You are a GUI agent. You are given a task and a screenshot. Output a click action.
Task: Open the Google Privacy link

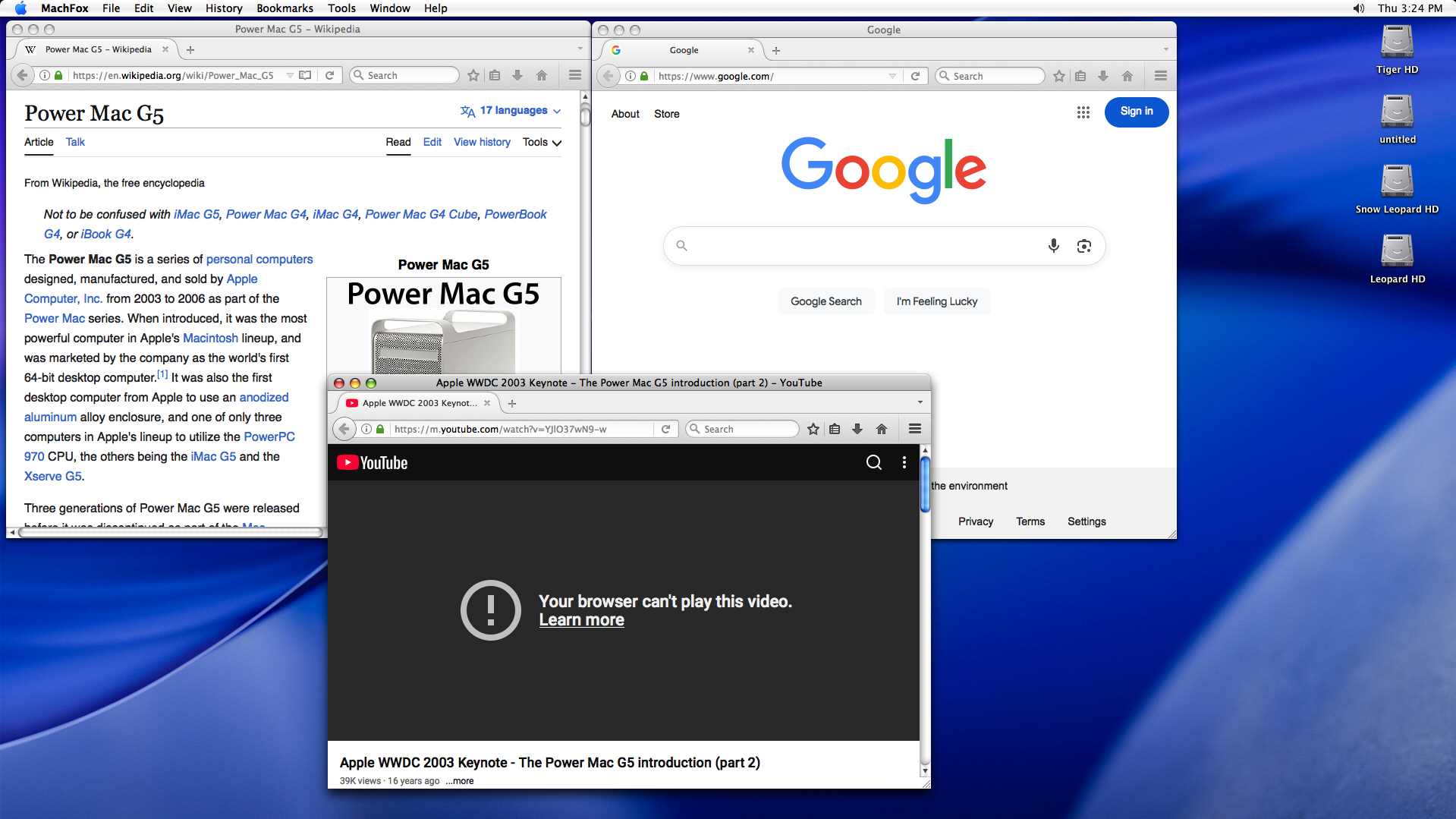tap(976, 521)
